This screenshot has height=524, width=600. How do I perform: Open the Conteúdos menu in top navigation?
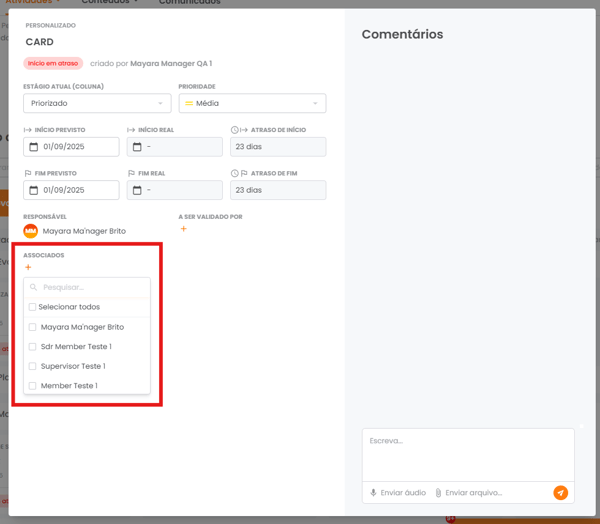point(110,2)
